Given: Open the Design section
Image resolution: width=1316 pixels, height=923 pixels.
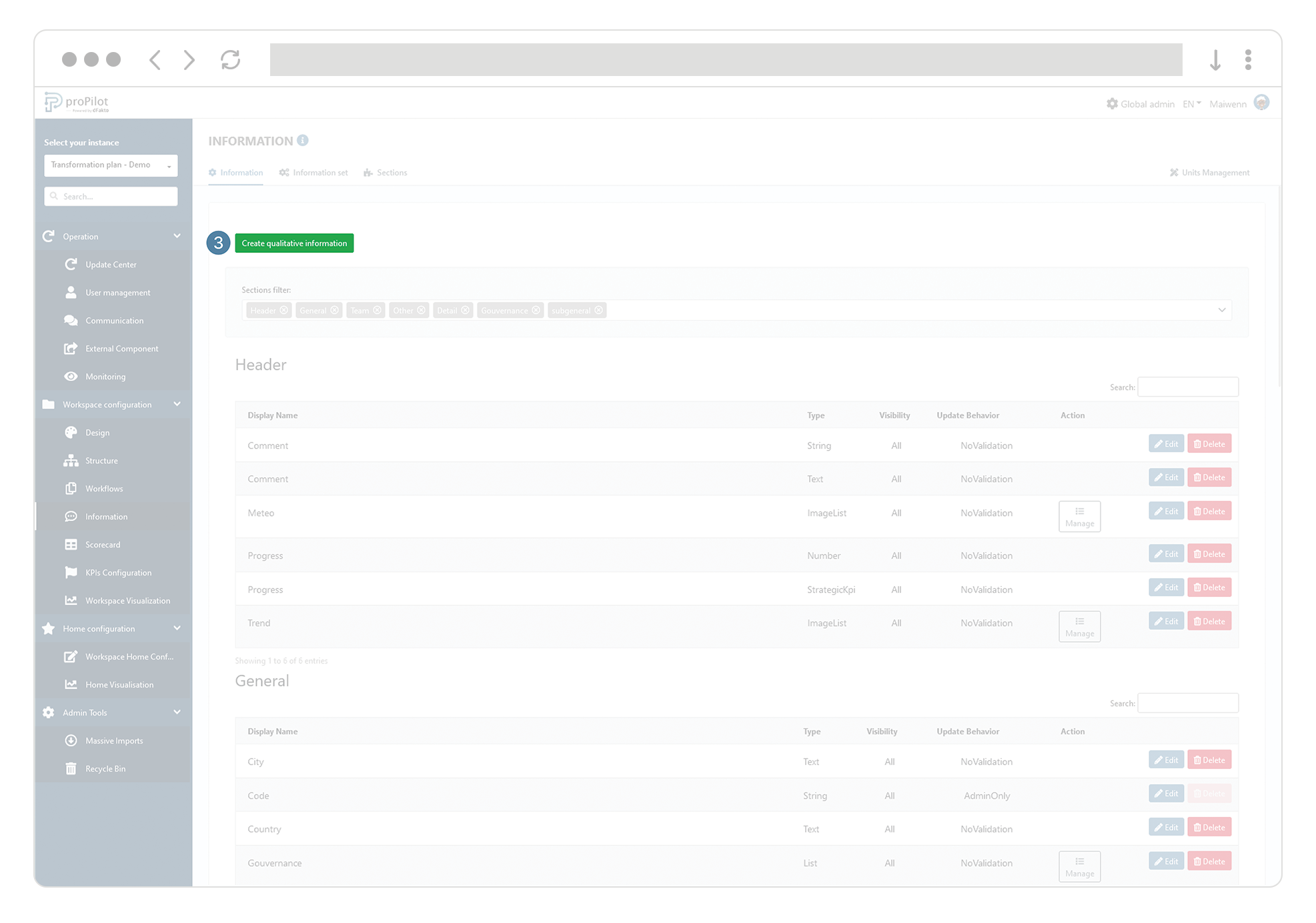Looking at the screenshot, I should click(x=97, y=432).
